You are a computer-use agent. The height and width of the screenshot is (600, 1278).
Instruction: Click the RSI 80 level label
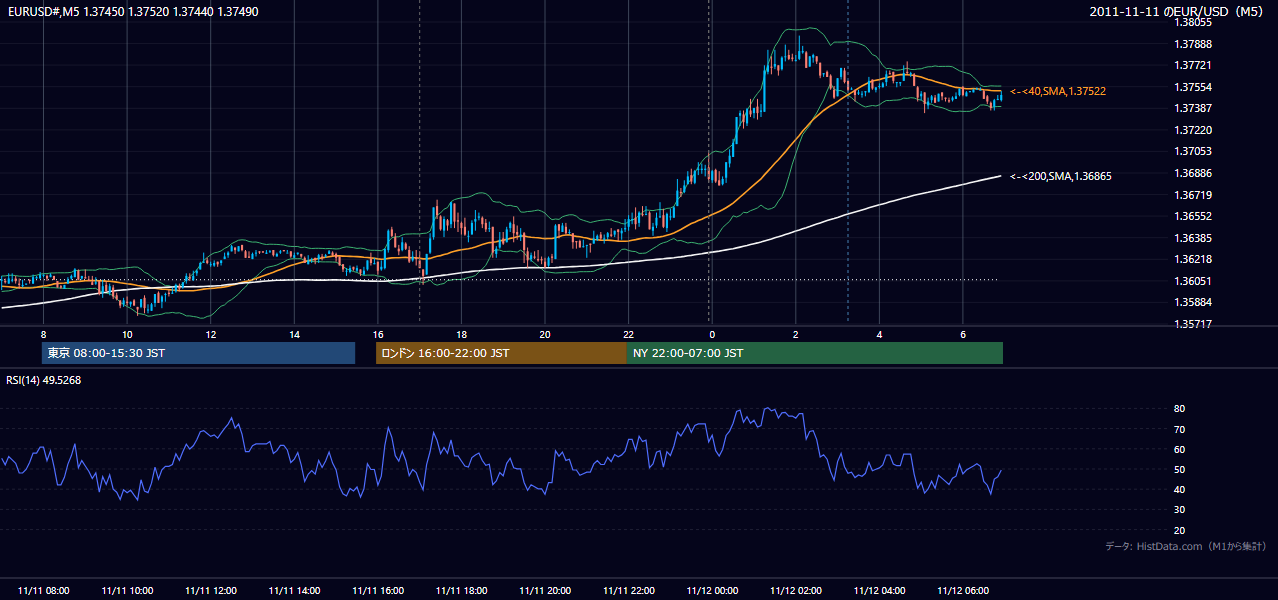(1179, 409)
